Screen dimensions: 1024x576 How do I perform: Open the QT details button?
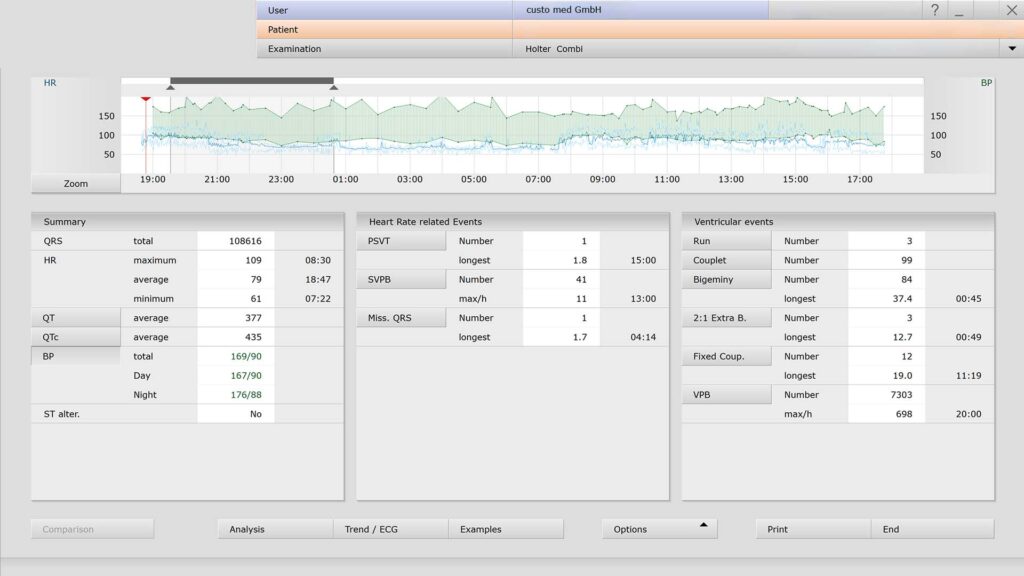pos(76,317)
